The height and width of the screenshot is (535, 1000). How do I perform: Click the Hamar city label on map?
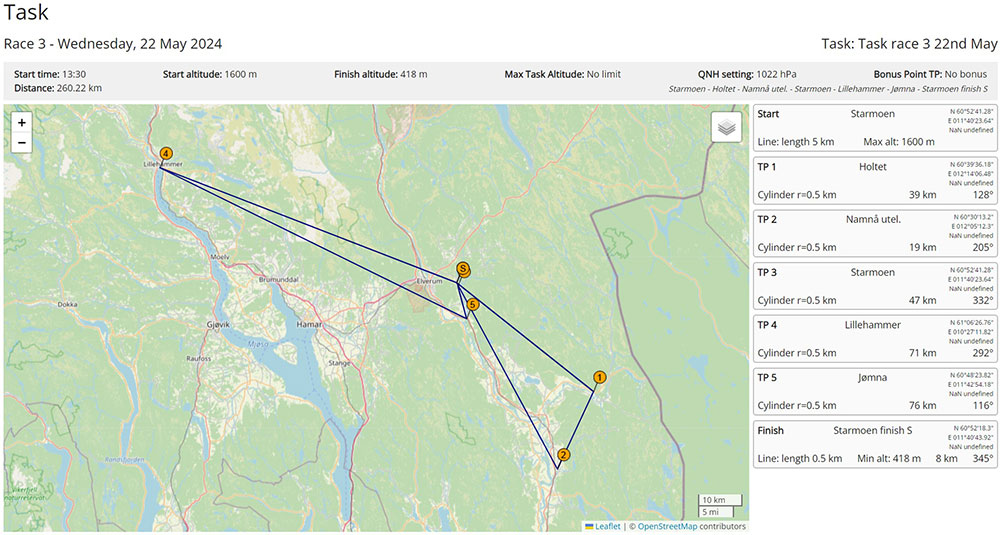310,325
